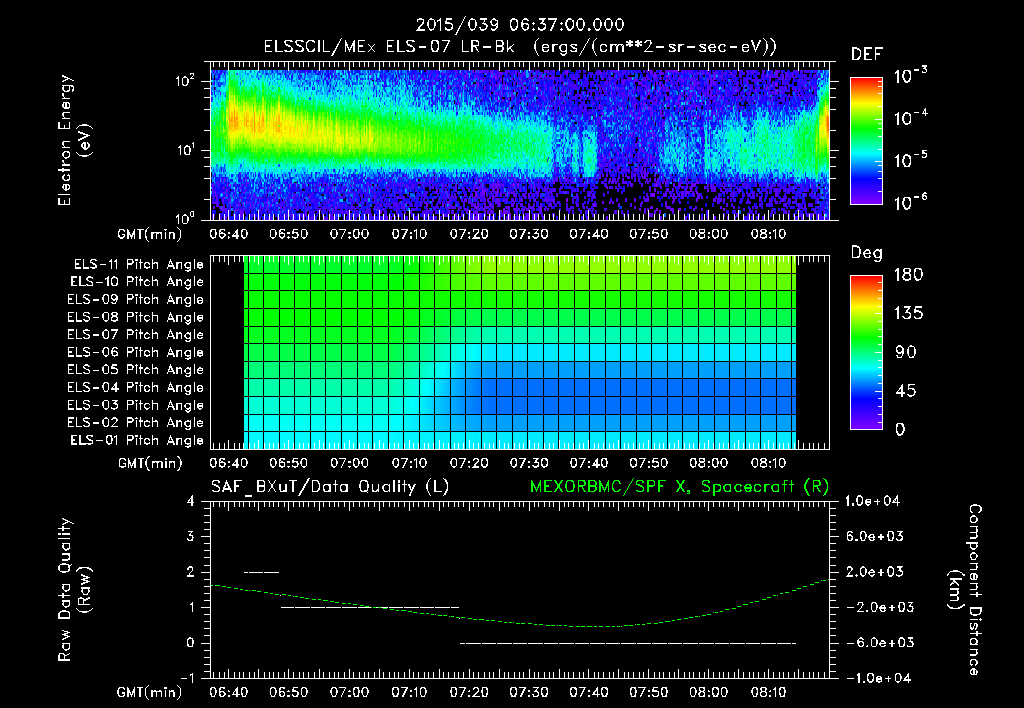Click the Deg legend title
The image size is (1024, 708).
tap(867, 253)
